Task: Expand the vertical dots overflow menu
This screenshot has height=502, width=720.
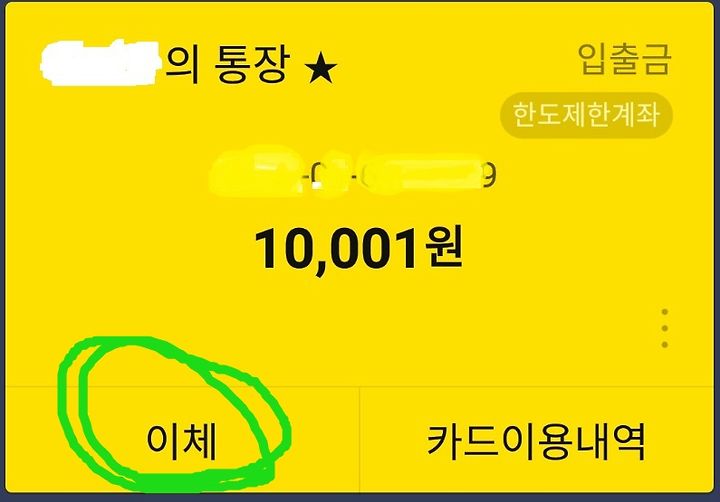Action: tap(664, 328)
